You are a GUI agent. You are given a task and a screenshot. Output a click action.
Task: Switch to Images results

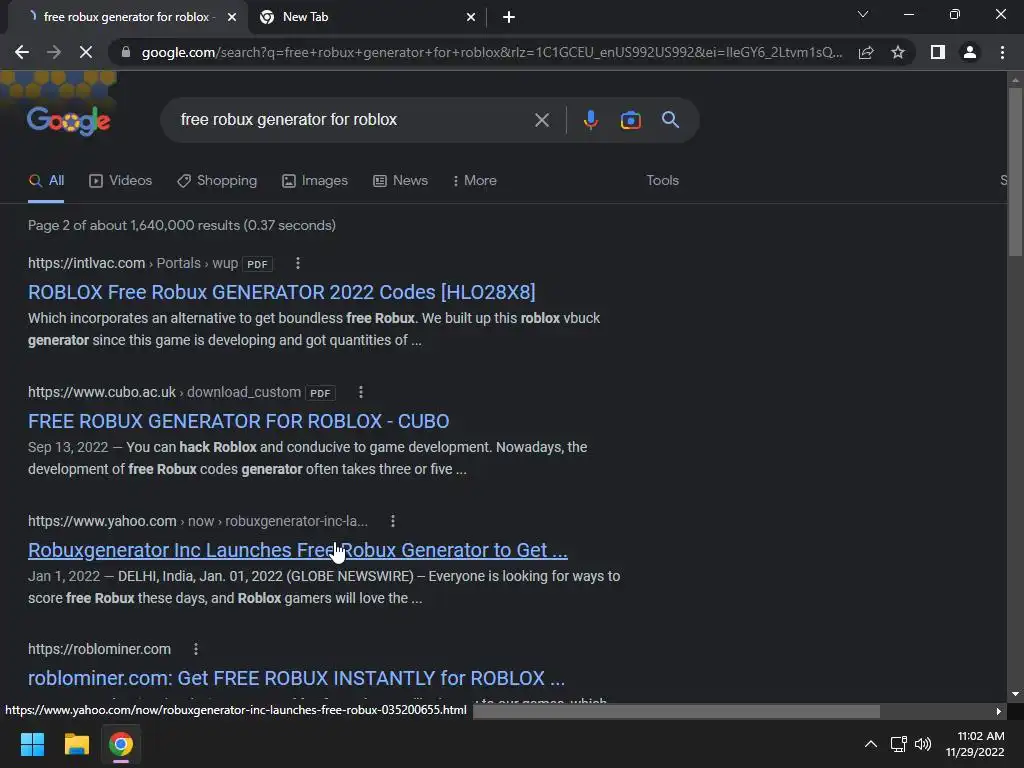click(315, 181)
